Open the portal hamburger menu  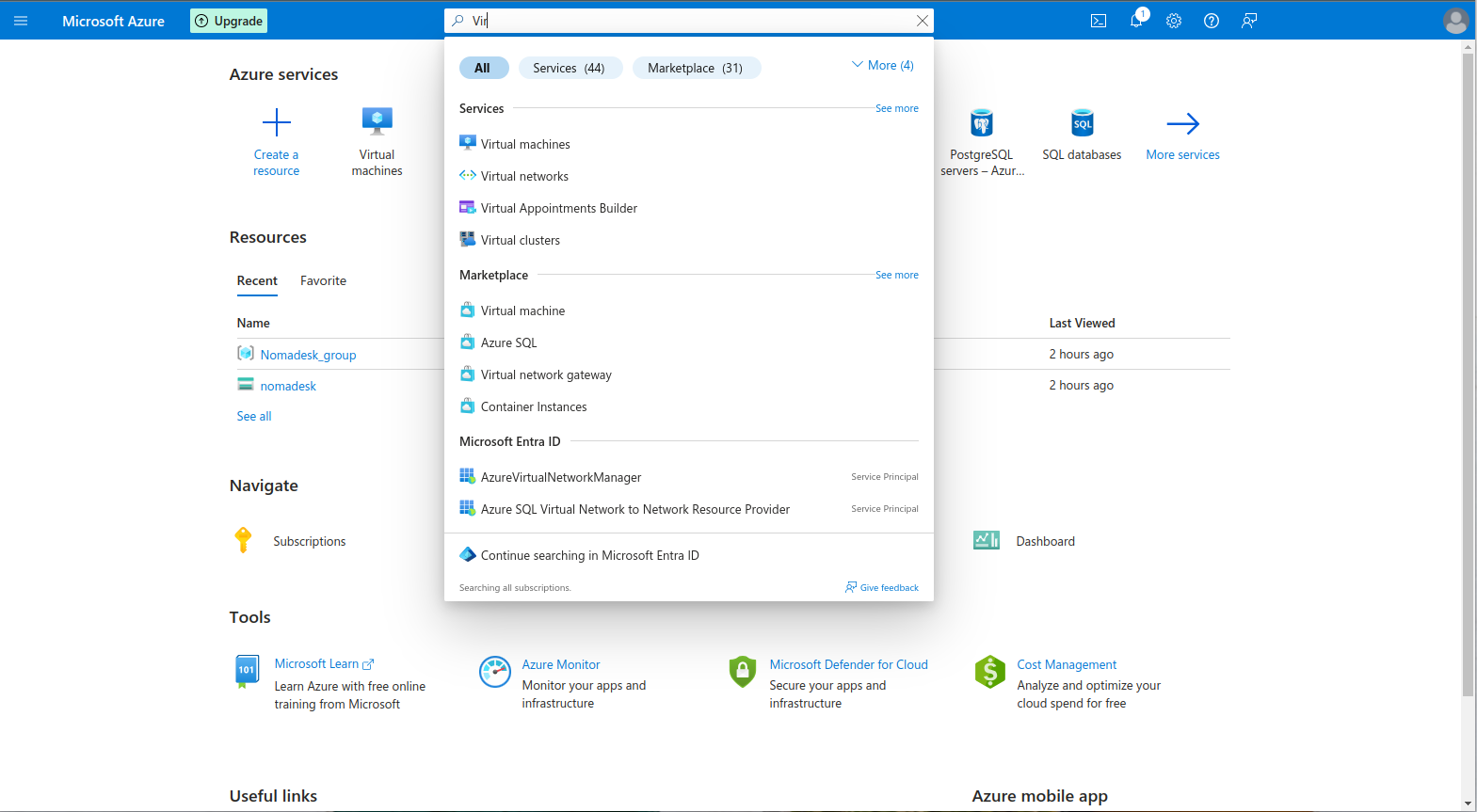click(x=21, y=21)
